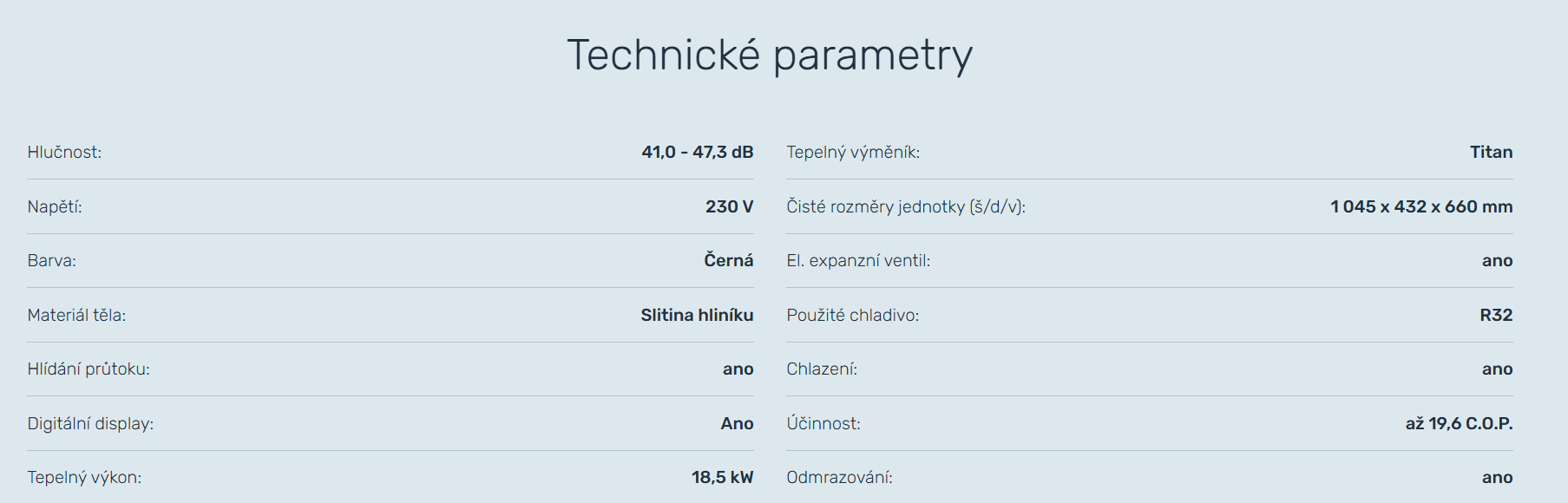Image resolution: width=1568 pixels, height=503 pixels.
Task: Select the dimensions "1 045 x 432 x 660 mm"
Action: click(x=1421, y=207)
